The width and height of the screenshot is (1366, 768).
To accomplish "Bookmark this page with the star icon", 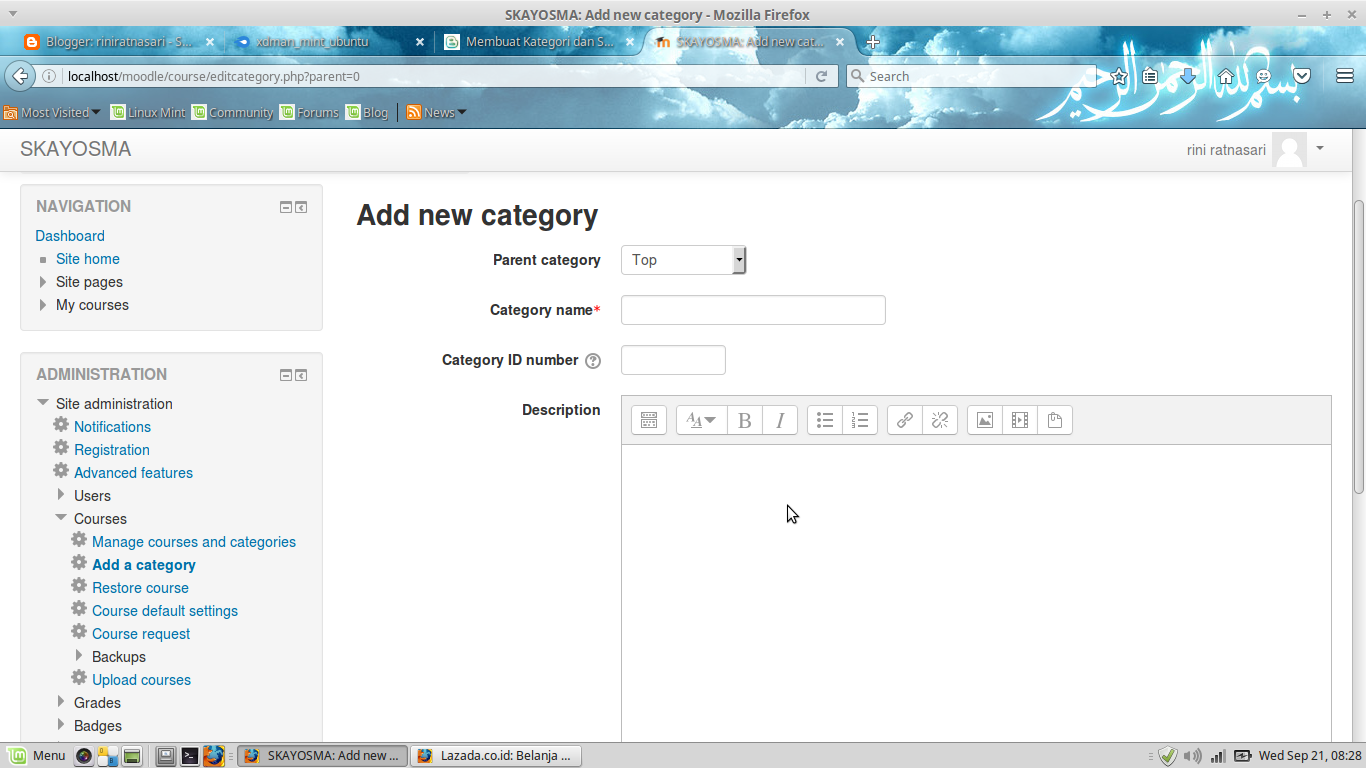I will point(1119,76).
